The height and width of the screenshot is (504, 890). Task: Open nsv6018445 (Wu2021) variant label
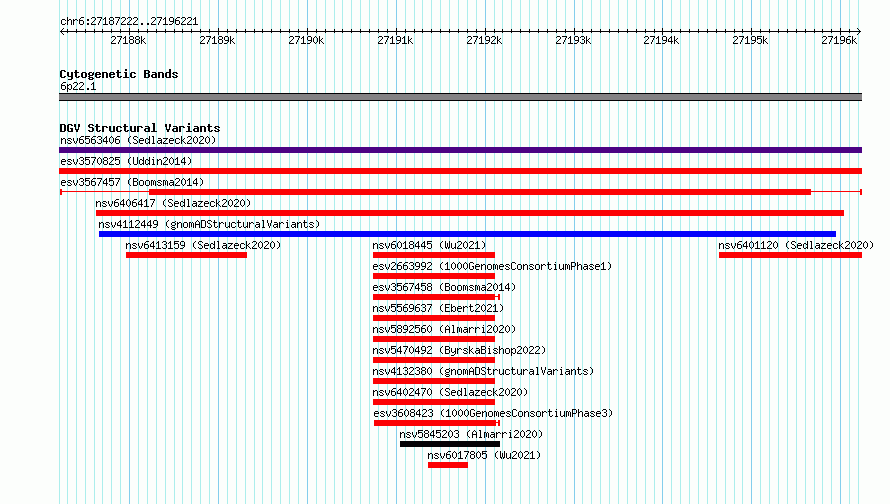tap(429, 245)
